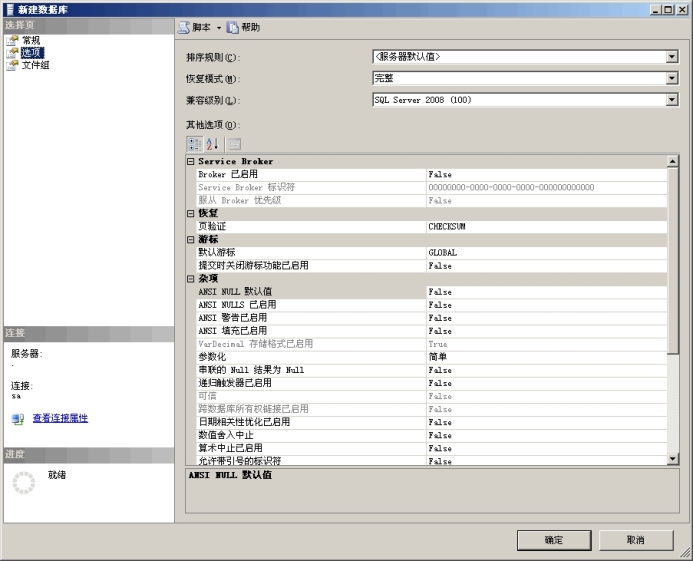Screen dimensions: 693x561
Task: Click the property grid scrollbar thumb
Action: tap(672, 260)
